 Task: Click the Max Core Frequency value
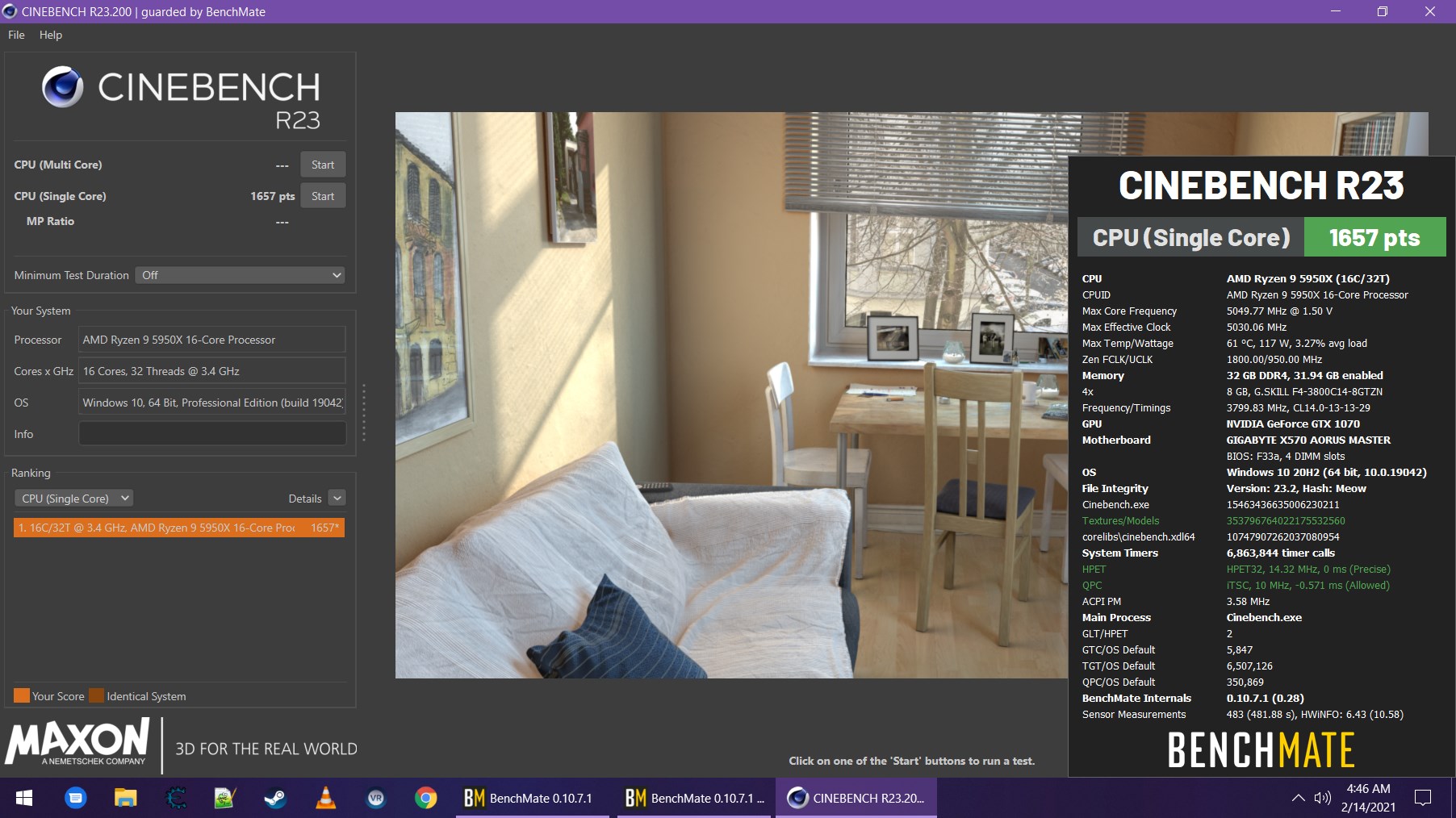coord(1279,311)
